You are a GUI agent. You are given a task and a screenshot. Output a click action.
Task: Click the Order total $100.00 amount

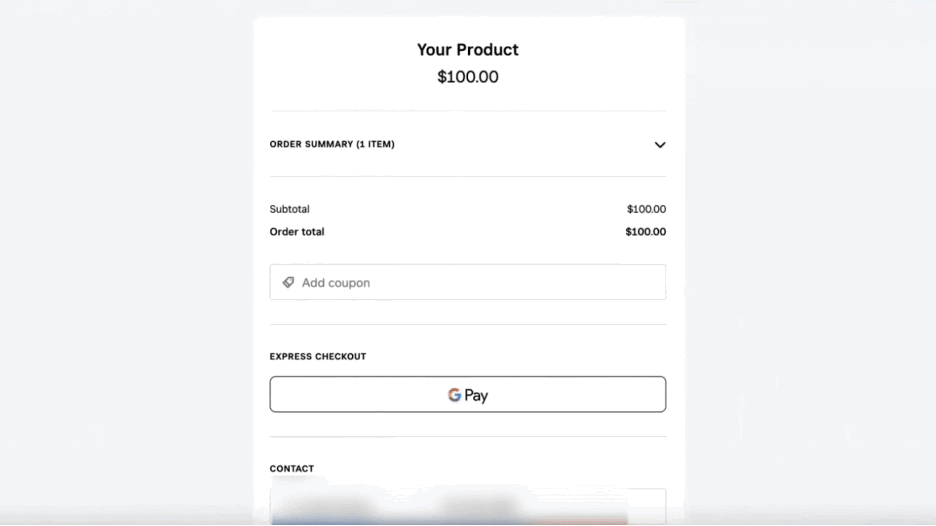[645, 232]
